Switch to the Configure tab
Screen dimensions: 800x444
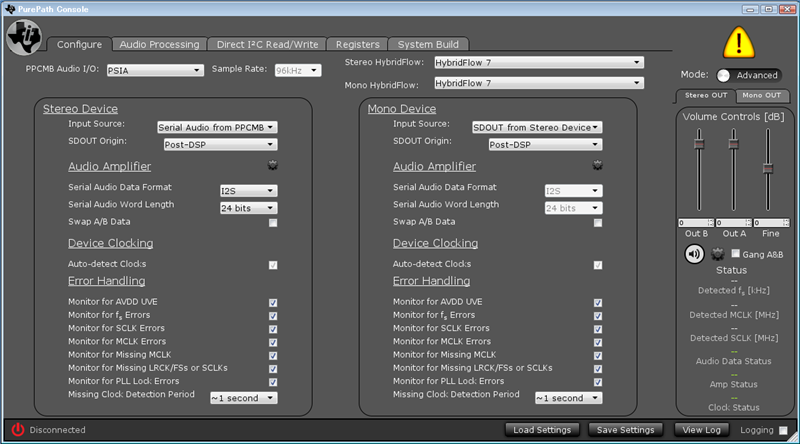[x=79, y=44]
